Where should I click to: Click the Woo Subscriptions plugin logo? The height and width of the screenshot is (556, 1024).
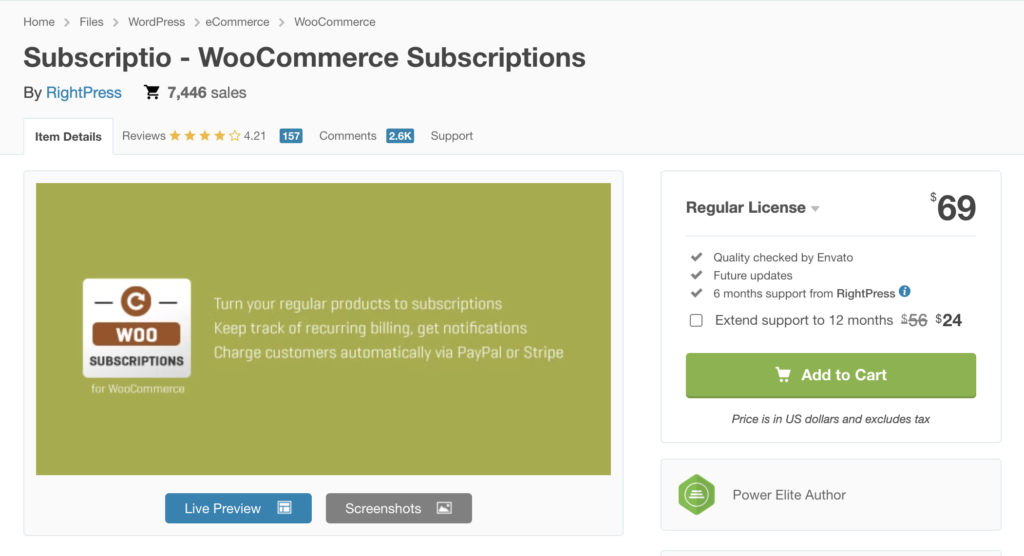coord(137,329)
